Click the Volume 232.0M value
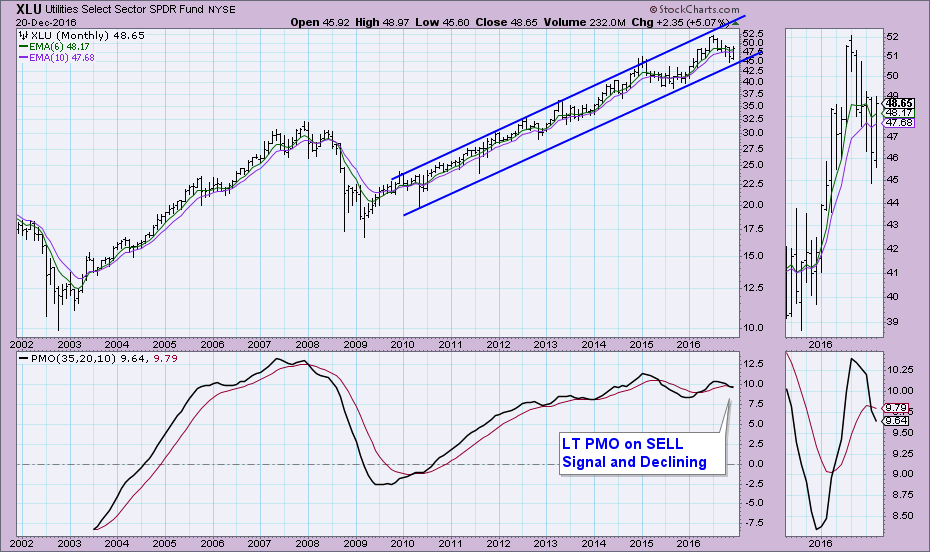The width and height of the screenshot is (930, 552). click(x=584, y=23)
